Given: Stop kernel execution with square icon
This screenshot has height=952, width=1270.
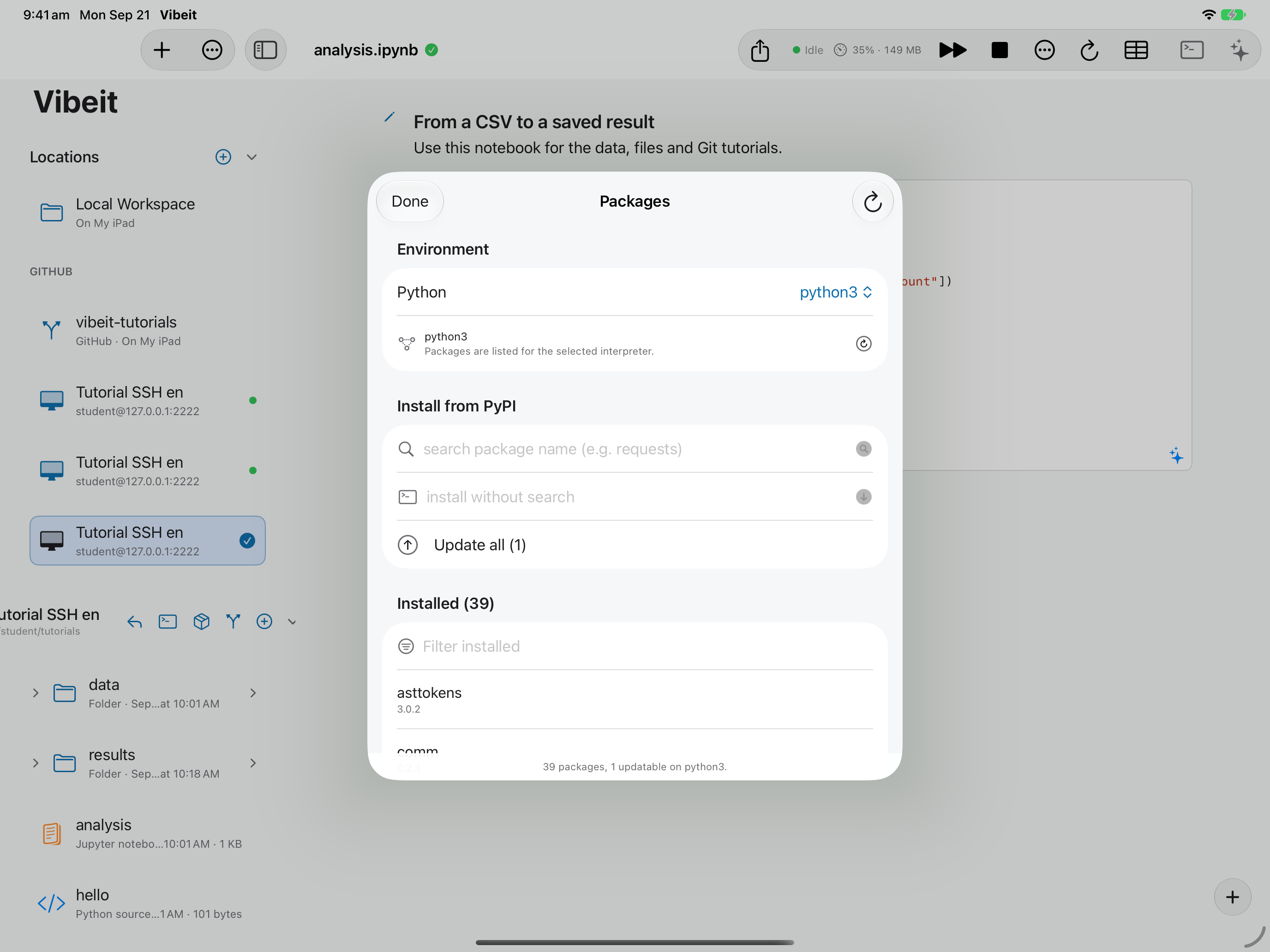Looking at the screenshot, I should (1000, 50).
